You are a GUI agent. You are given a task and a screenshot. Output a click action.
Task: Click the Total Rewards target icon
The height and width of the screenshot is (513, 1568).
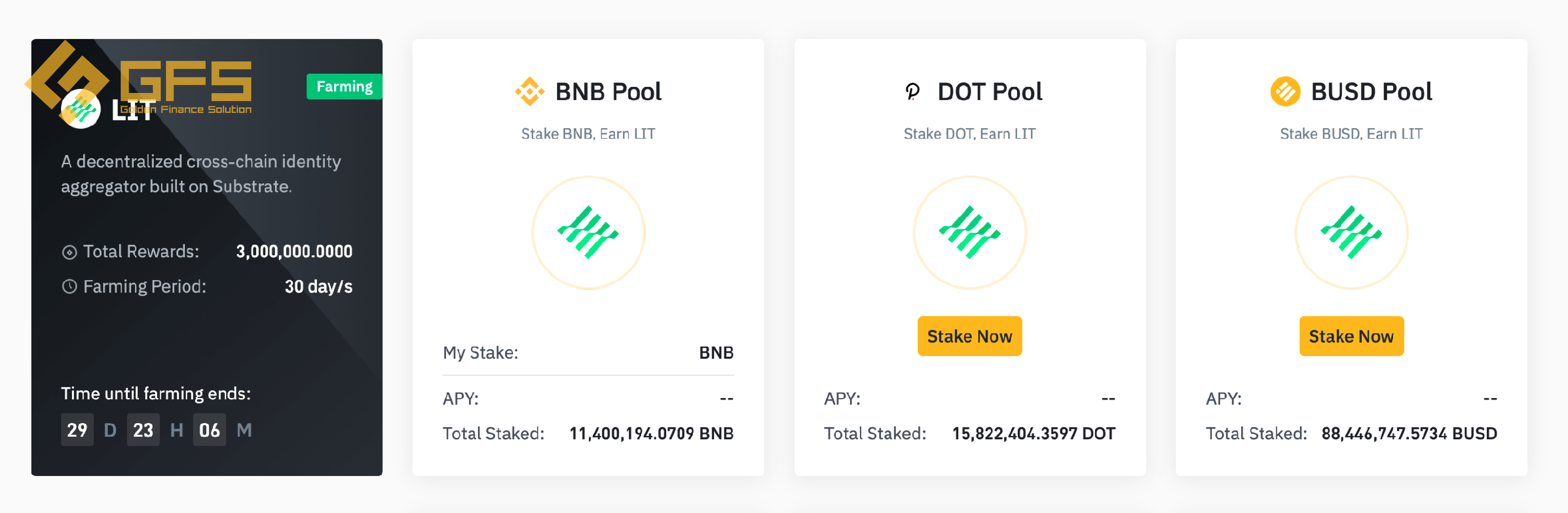pos(69,252)
